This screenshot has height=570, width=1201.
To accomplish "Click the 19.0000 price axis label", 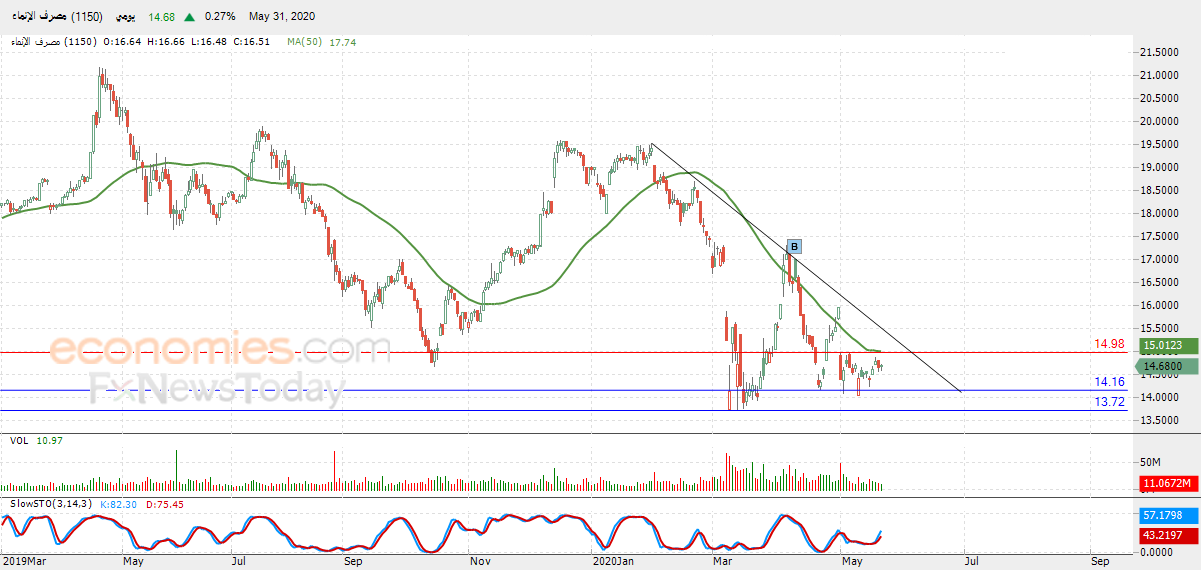I will (x=1157, y=167).
